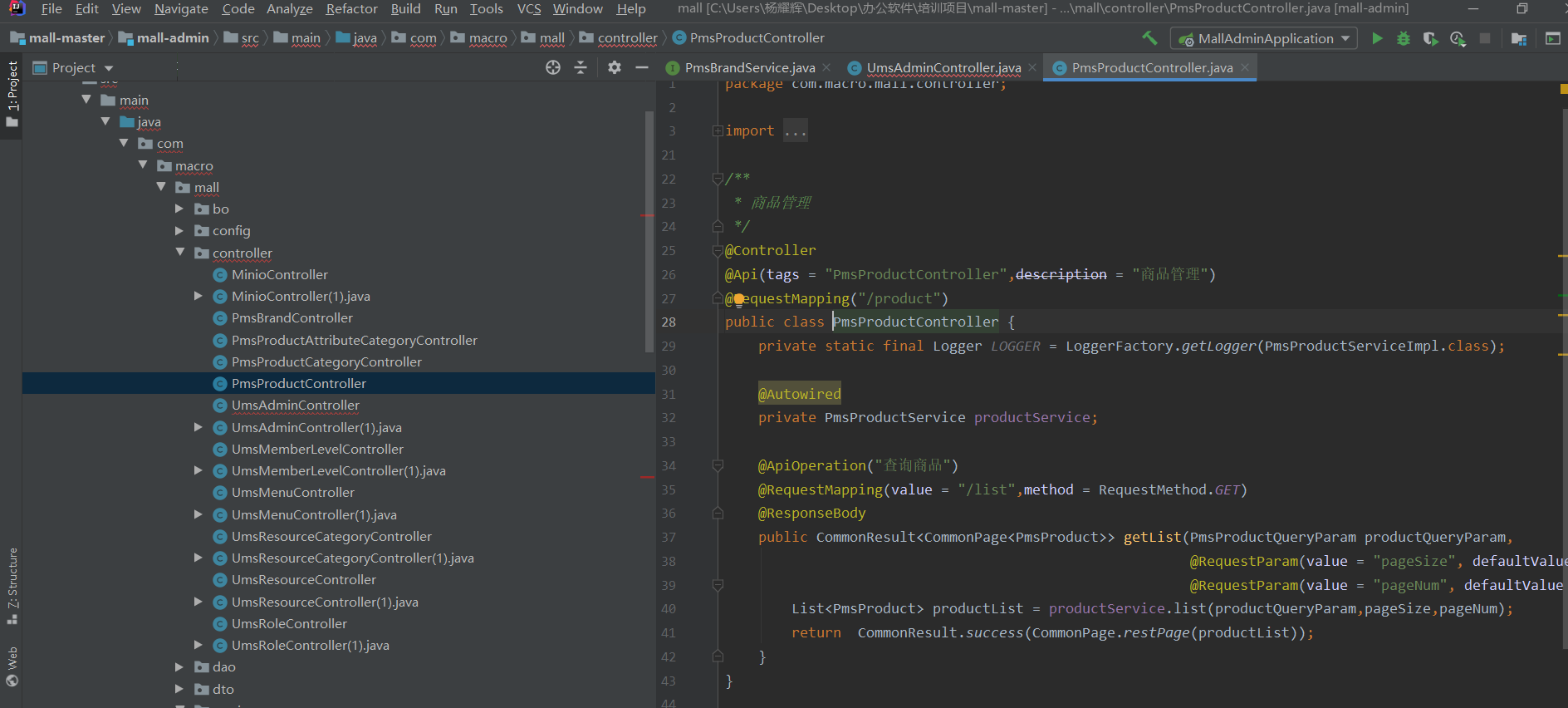Click mall-master breadcrumb in navigation bar
Screen dimensions: 1568x708
[x=57, y=37]
